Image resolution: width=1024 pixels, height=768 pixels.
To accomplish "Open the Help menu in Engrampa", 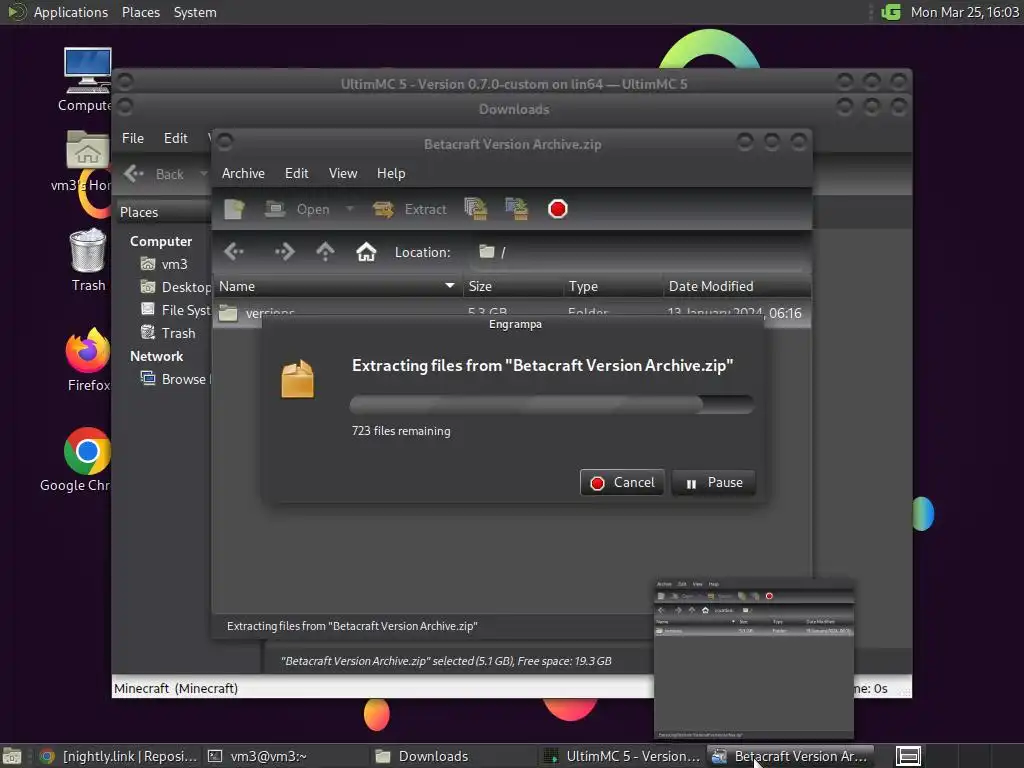I will pos(391,174).
